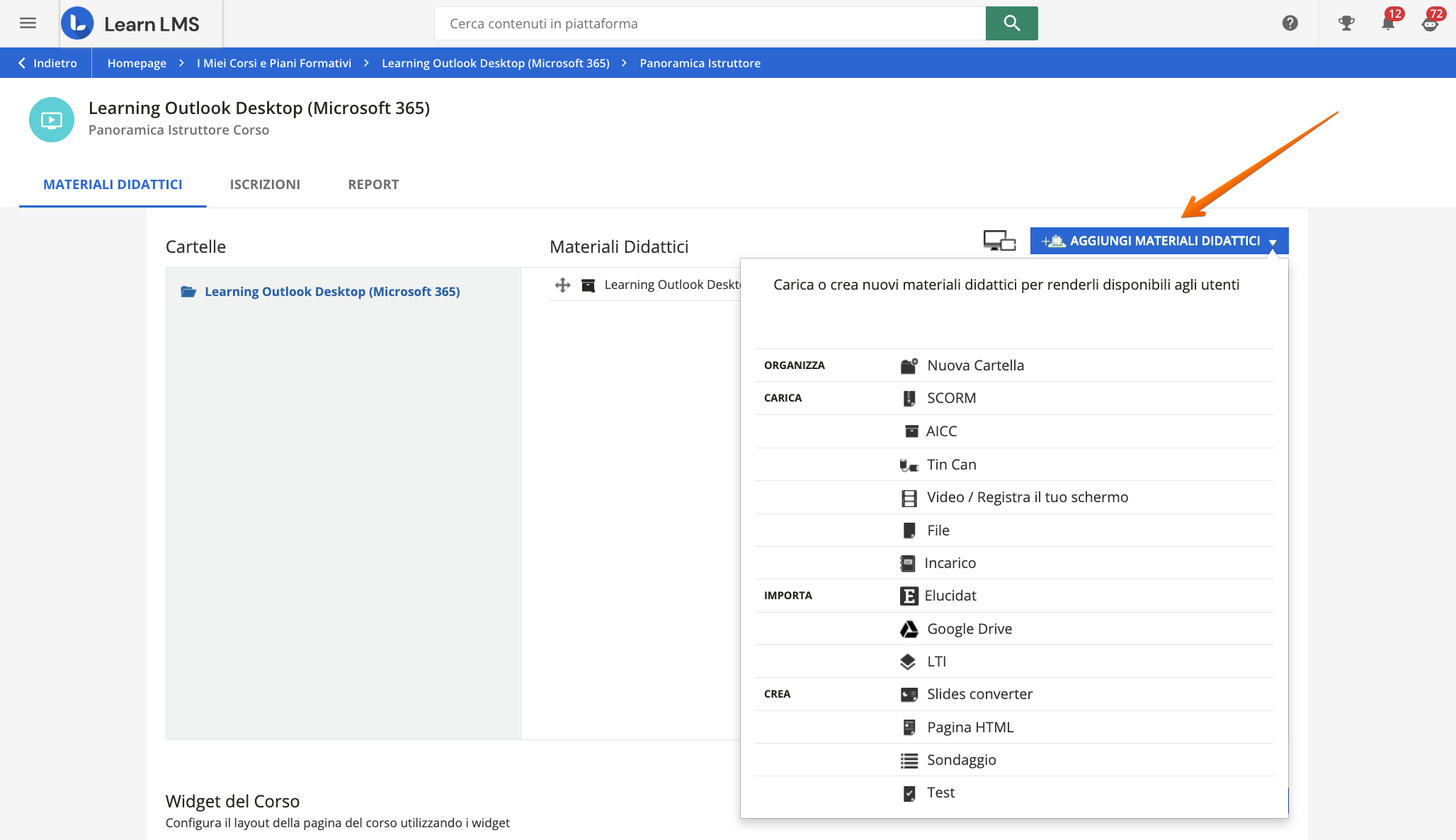The width and height of the screenshot is (1456, 840).
Task: Click the AICC archive icon
Action: tap(911, 431)
